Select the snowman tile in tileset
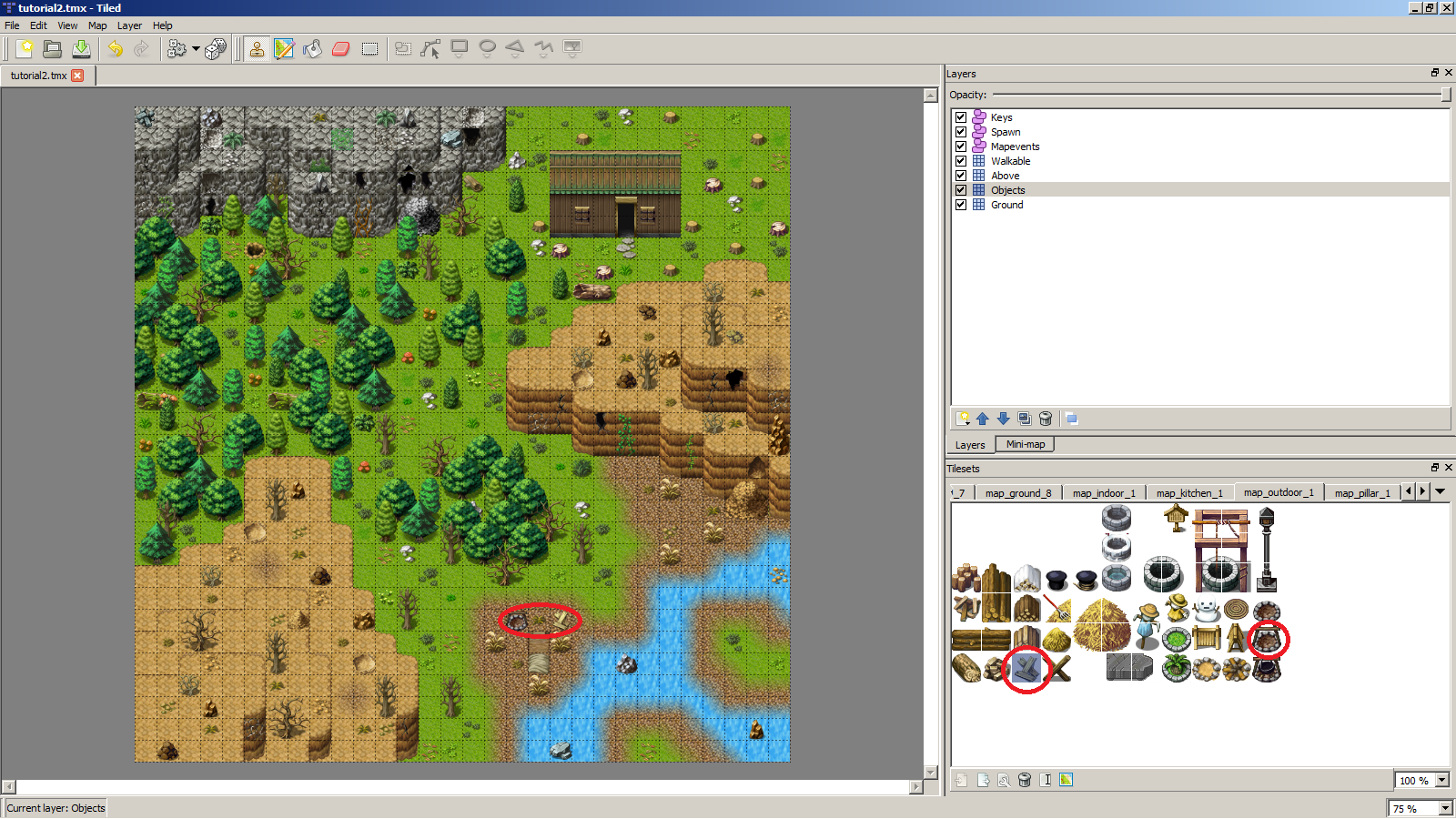The image size is (1456, 819). 1206,609
